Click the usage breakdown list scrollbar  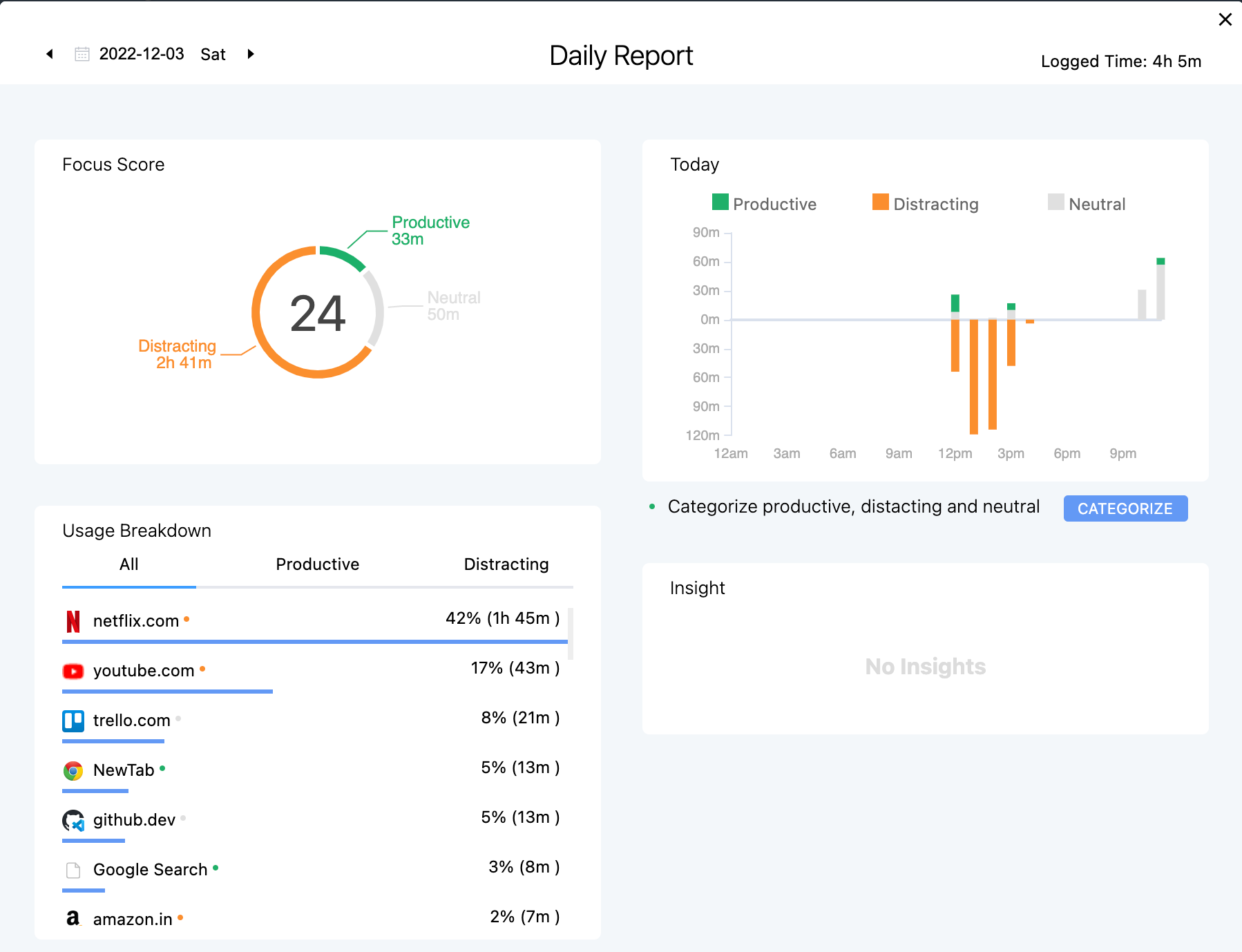(571, 634)
